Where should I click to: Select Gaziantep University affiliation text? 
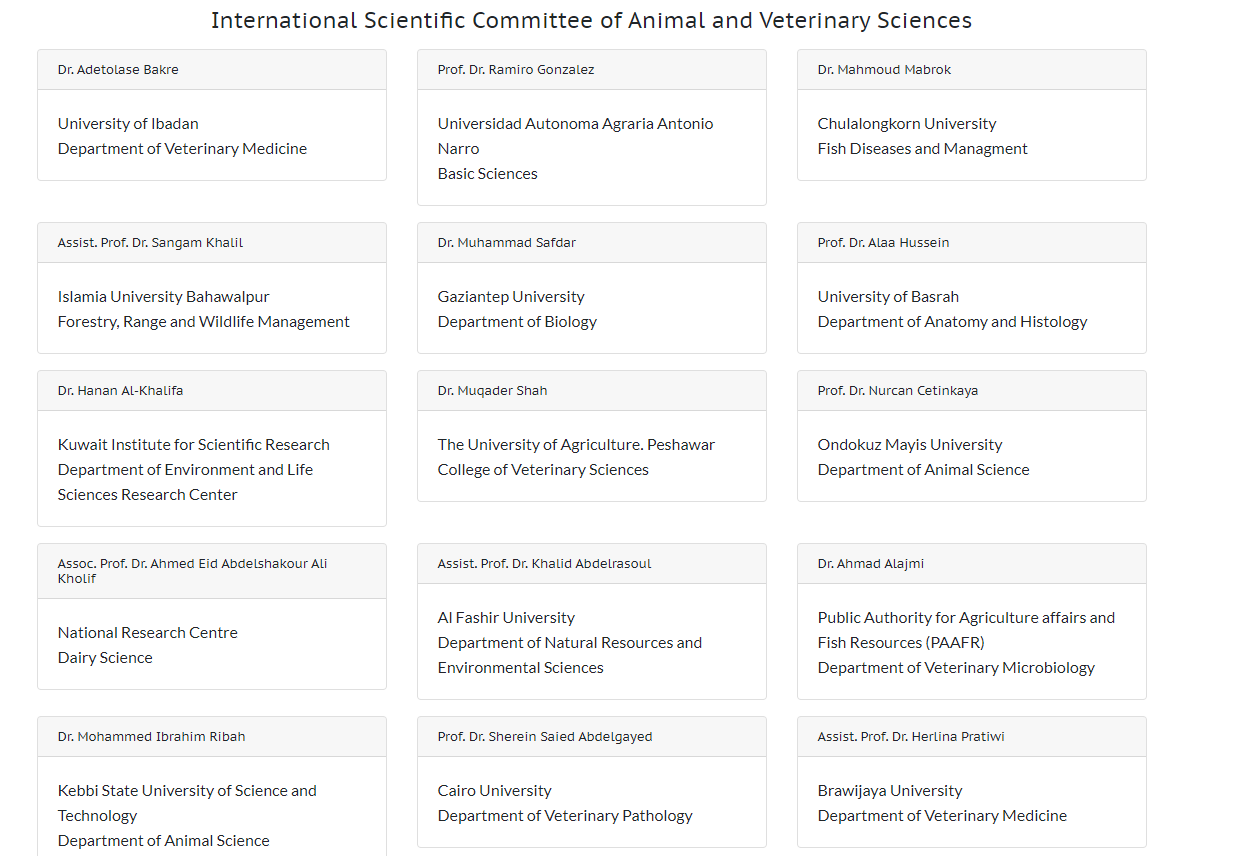click(x=511, y=297)
